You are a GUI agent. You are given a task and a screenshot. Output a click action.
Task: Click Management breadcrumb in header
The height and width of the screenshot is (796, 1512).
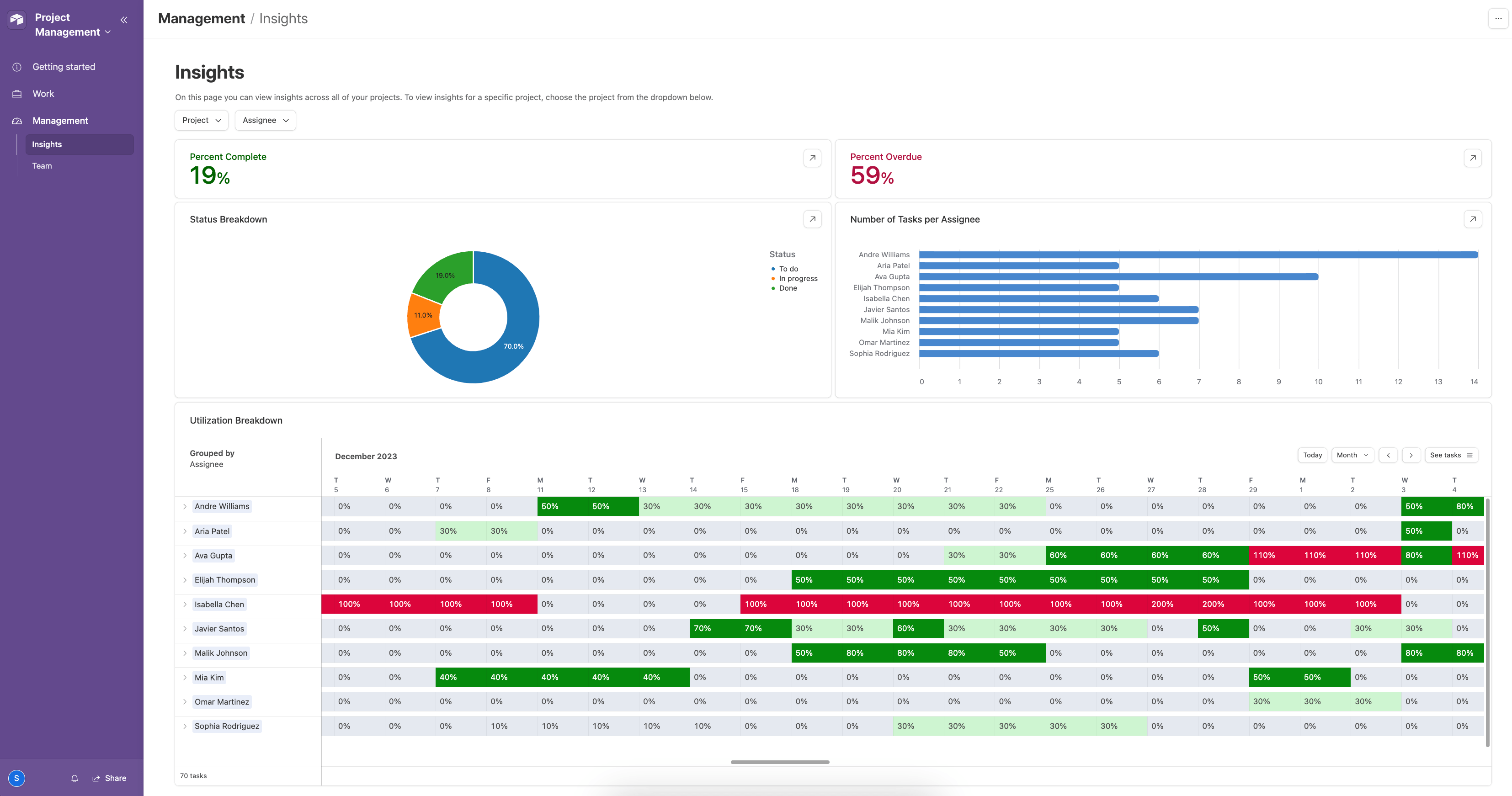pyautogui.click(x=201, y=19)
